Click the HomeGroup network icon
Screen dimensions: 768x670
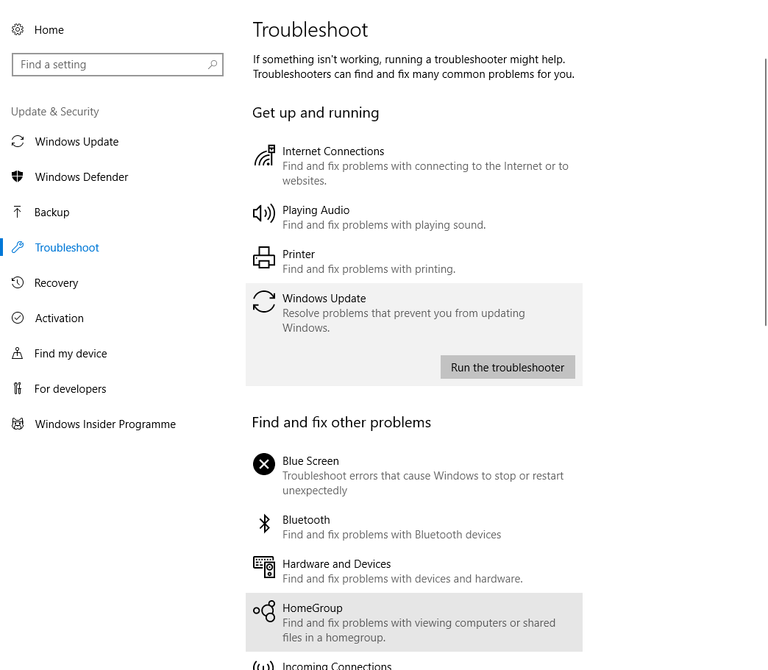(264, 611)
